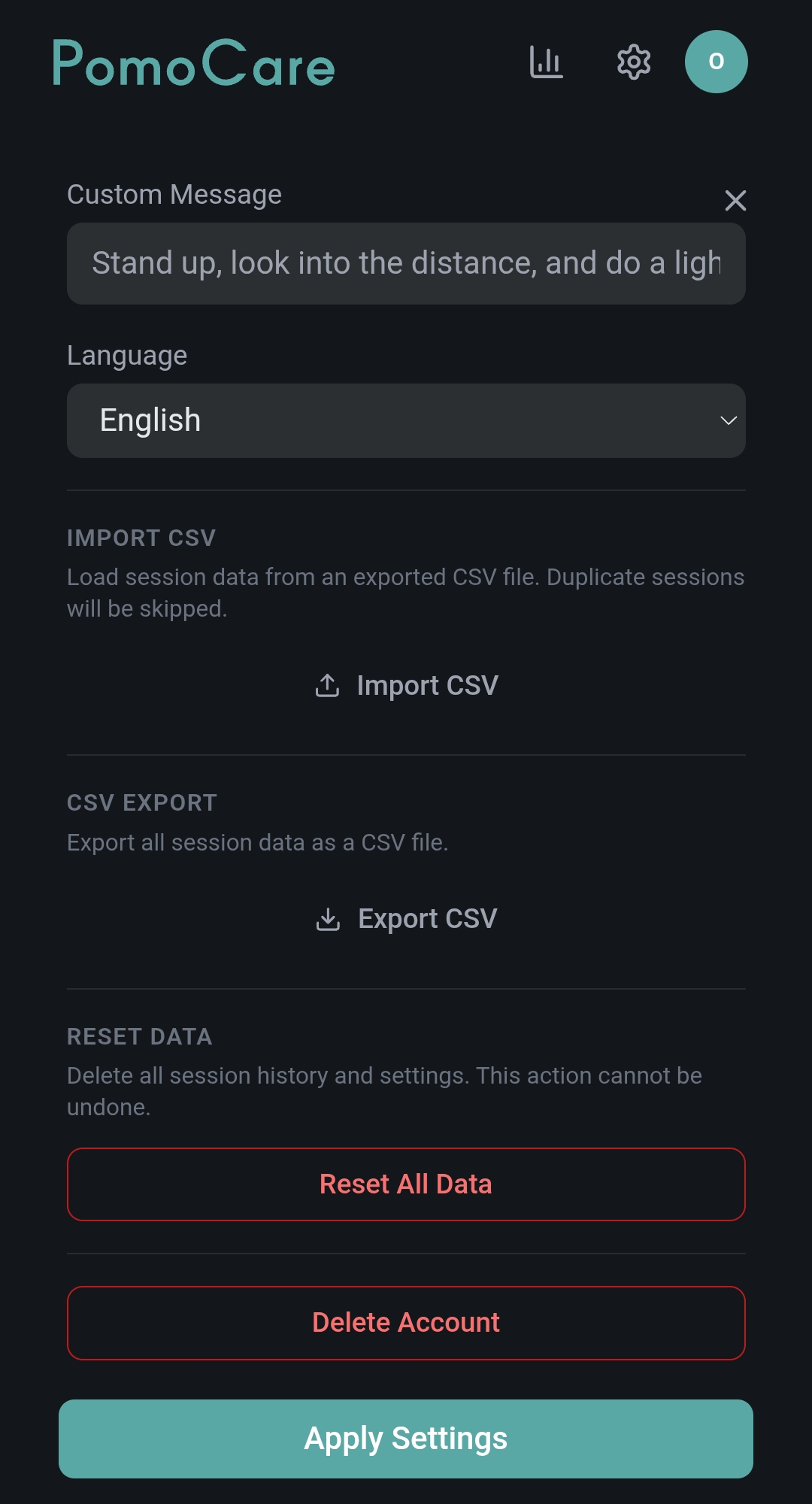Click the settings gear icon
Image resolution: width=812 pixels, height=1504 pixels.
point(634,62)
